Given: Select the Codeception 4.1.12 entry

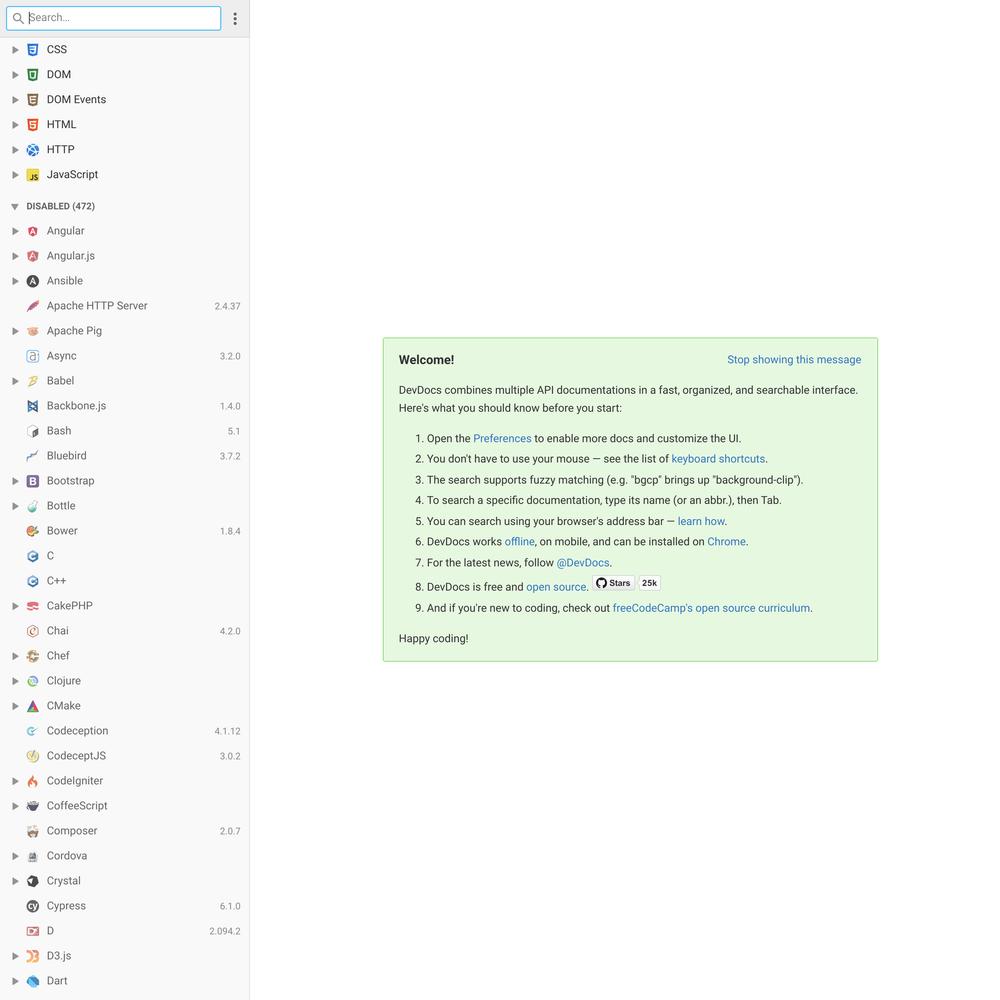Looking at the screenshot, I should (125, 731).
